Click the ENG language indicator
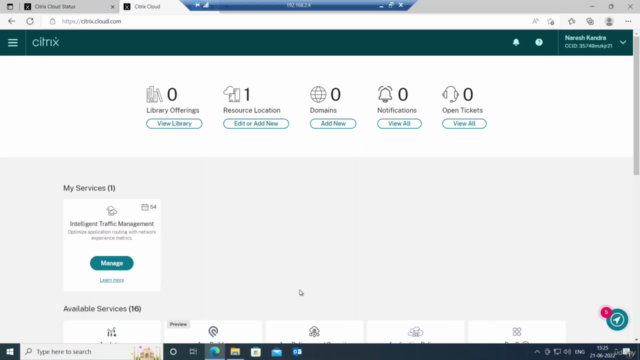The image size is (640, 360). pos(580,352)
